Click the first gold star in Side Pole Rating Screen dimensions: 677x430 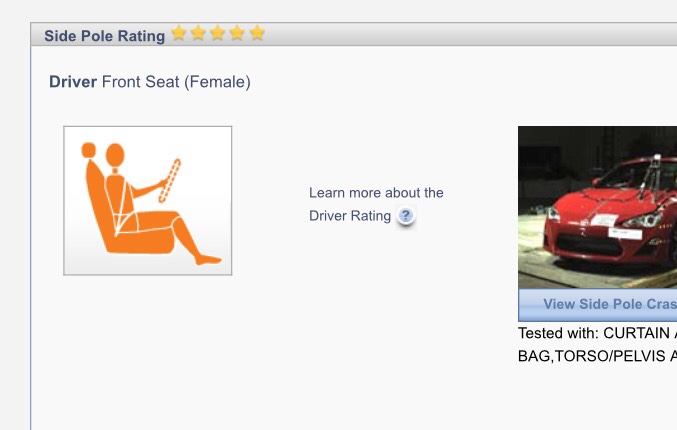(x=179, y=34)
